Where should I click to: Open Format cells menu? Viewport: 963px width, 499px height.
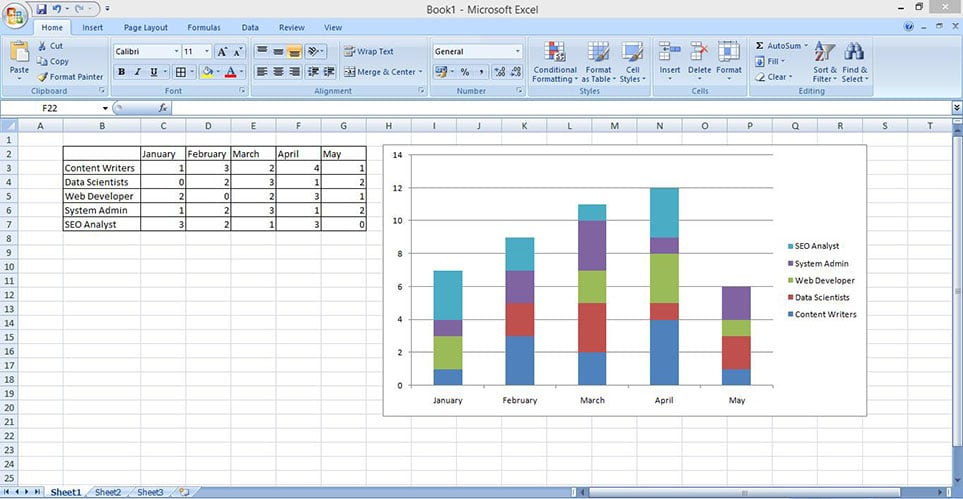click(x=729, y=62)
